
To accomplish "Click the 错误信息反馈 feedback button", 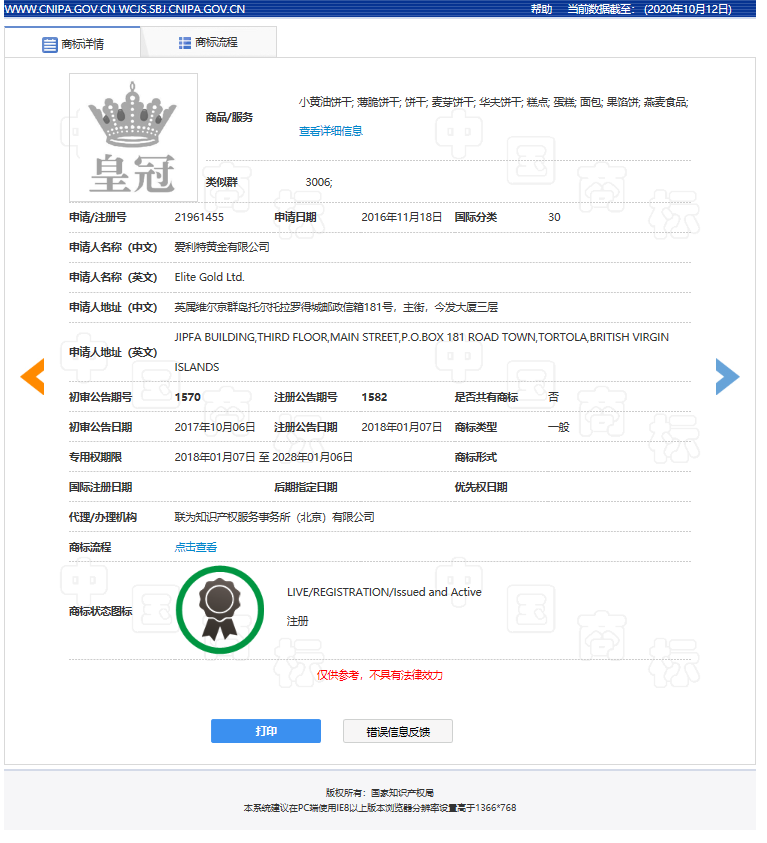I will [397, 731].
